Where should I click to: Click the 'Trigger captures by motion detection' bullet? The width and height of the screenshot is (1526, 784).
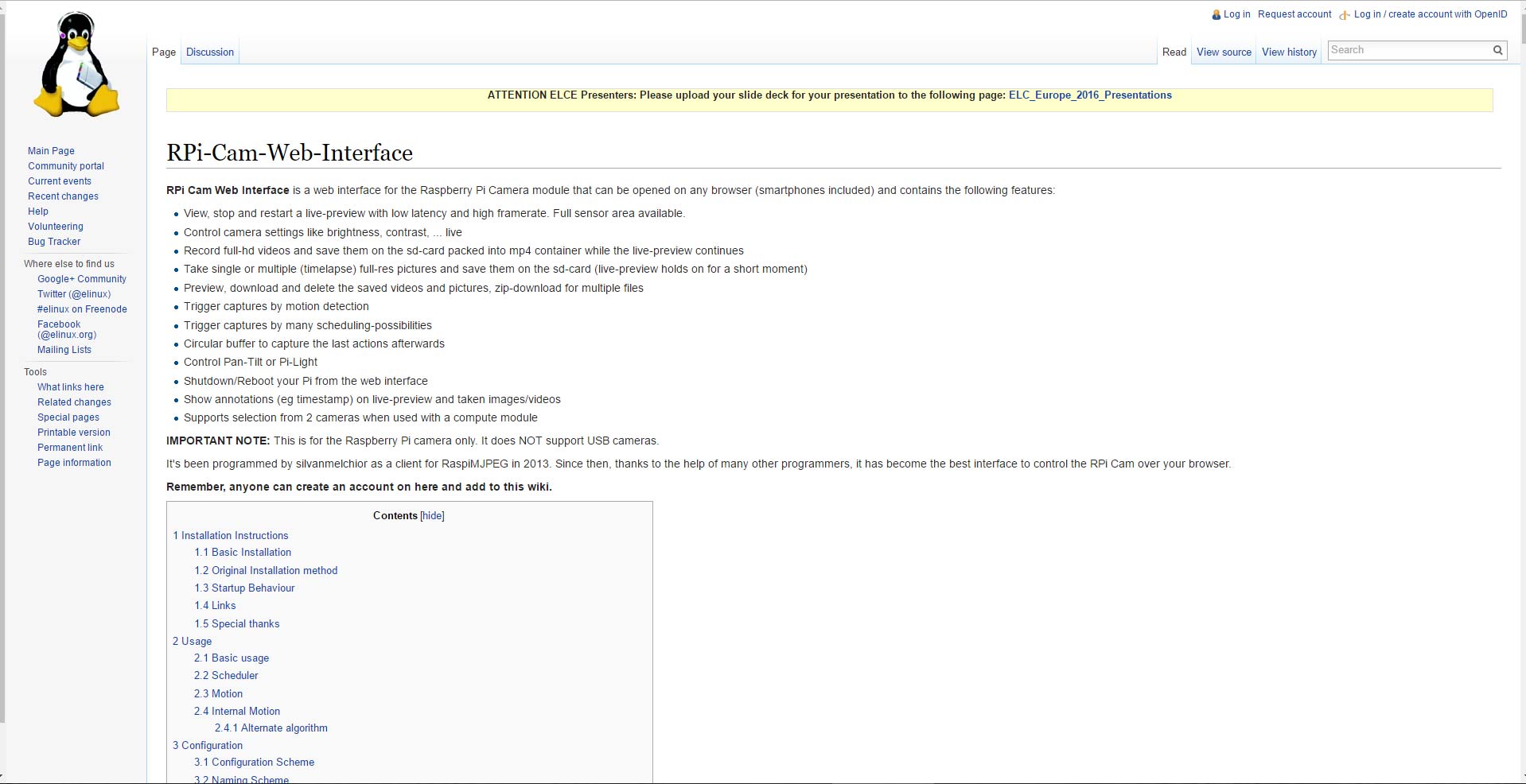point(276,307)
